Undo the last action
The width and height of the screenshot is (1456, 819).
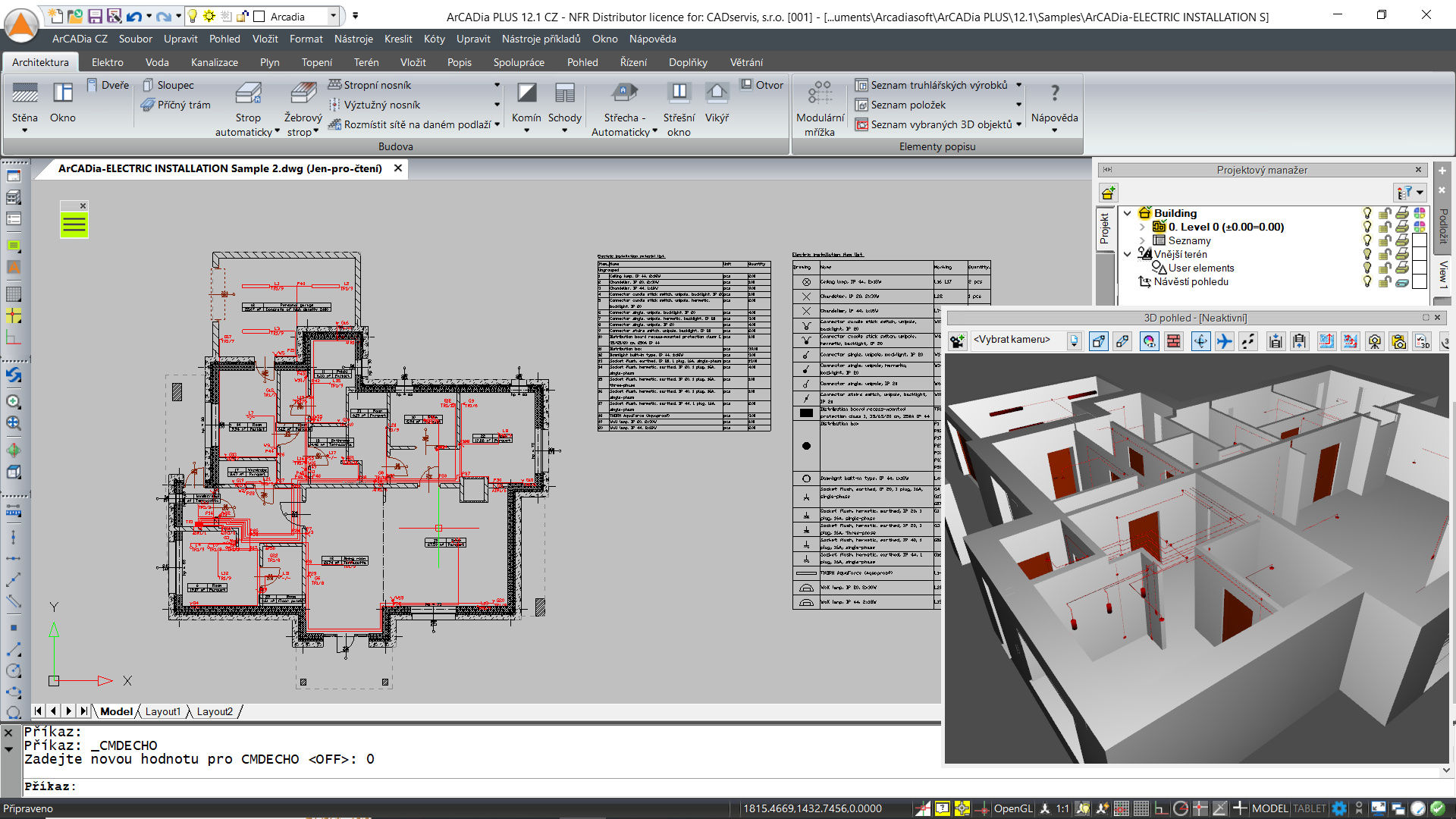coord(134,16)
